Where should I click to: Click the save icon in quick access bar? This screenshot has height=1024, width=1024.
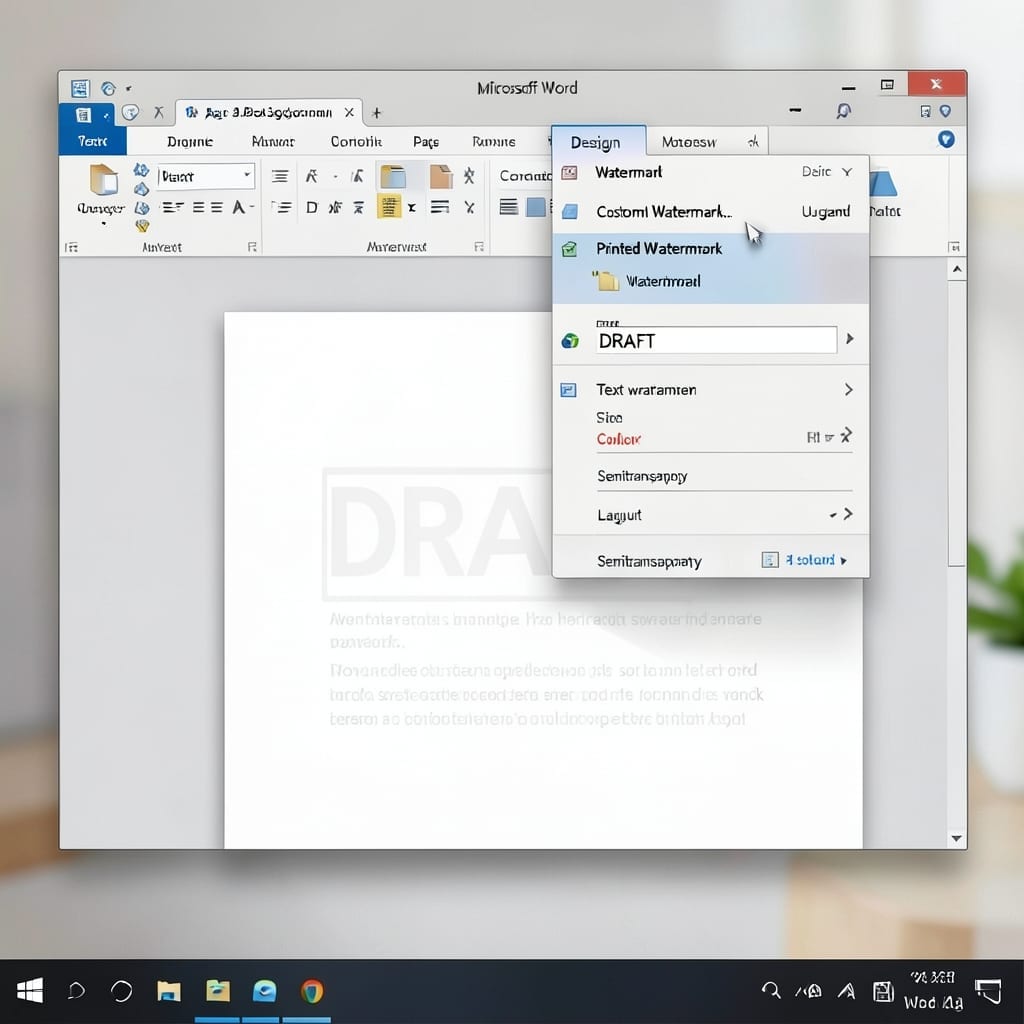tap(80, 88)
